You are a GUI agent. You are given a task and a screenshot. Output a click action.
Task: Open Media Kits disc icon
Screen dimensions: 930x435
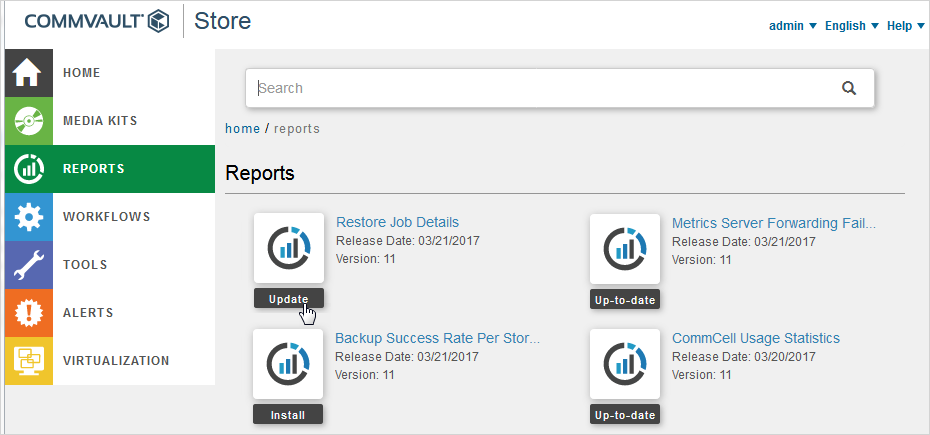pos(28,121)
